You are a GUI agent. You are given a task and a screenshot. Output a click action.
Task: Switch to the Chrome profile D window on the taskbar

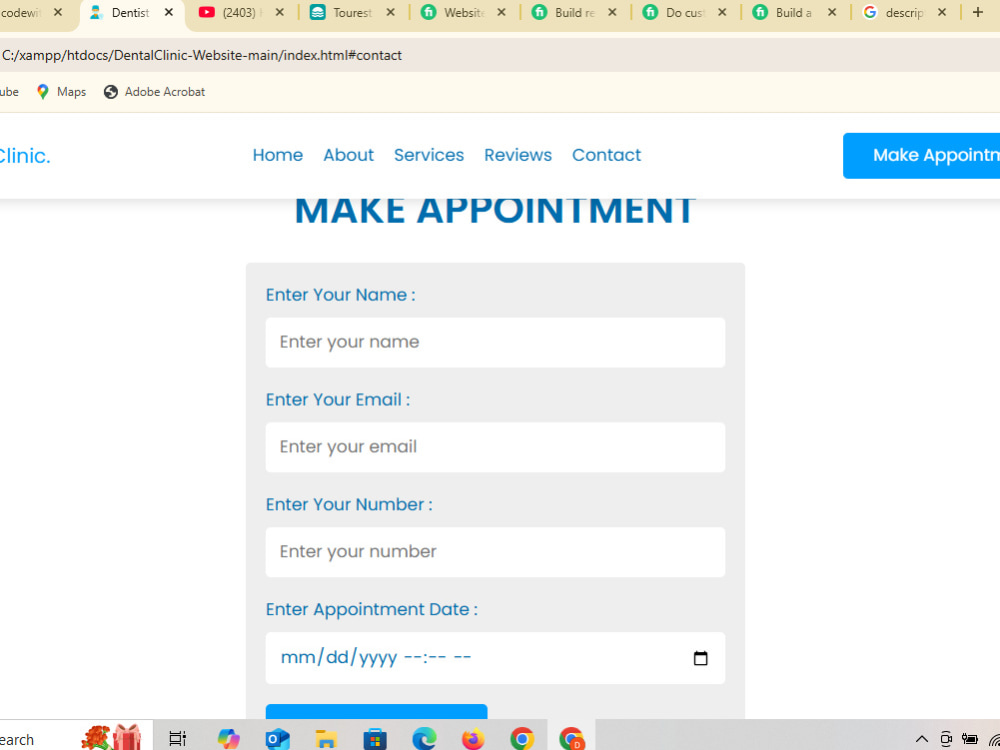pos(571,739)
